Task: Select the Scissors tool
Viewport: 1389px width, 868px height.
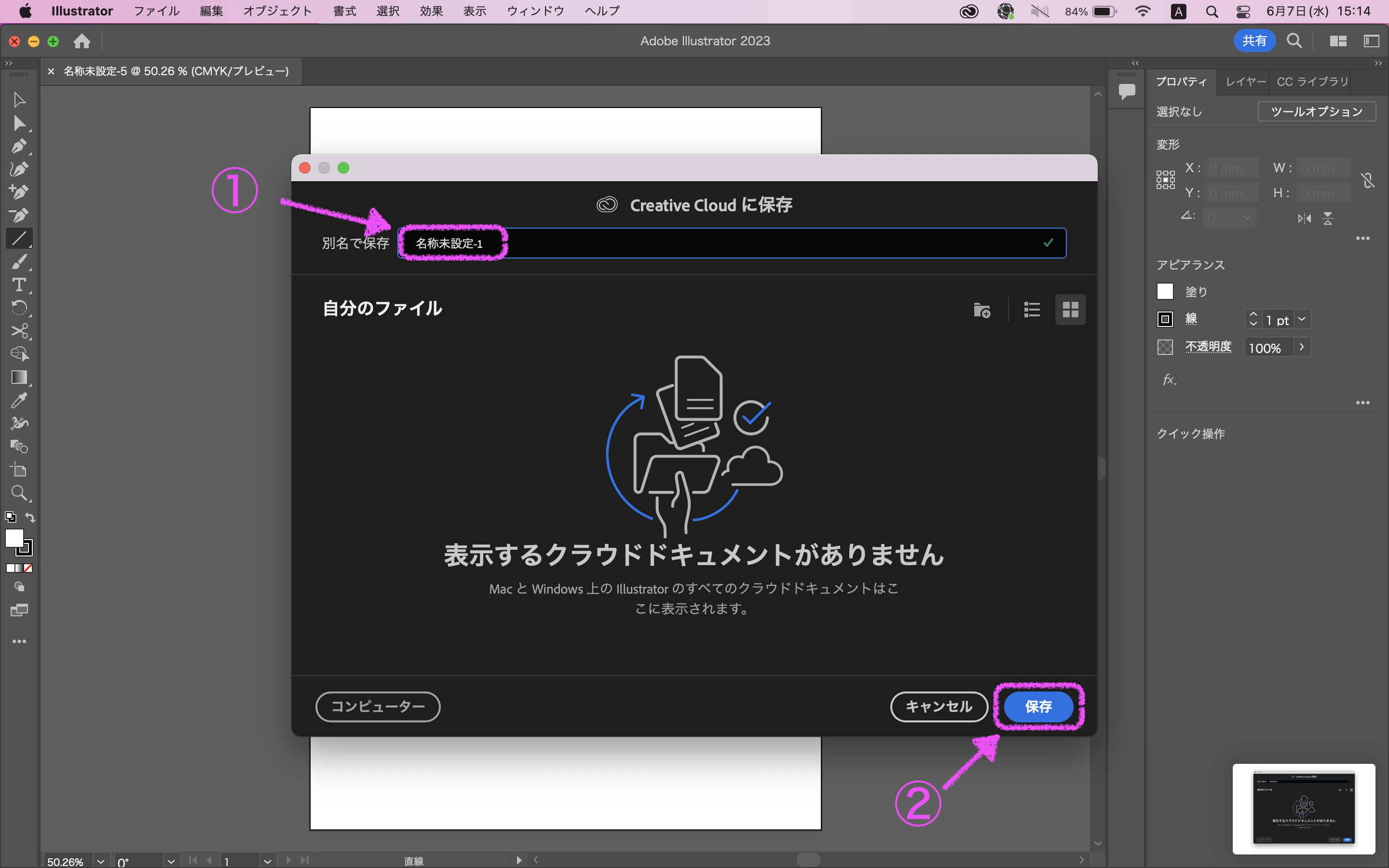Action: [18, 331]
